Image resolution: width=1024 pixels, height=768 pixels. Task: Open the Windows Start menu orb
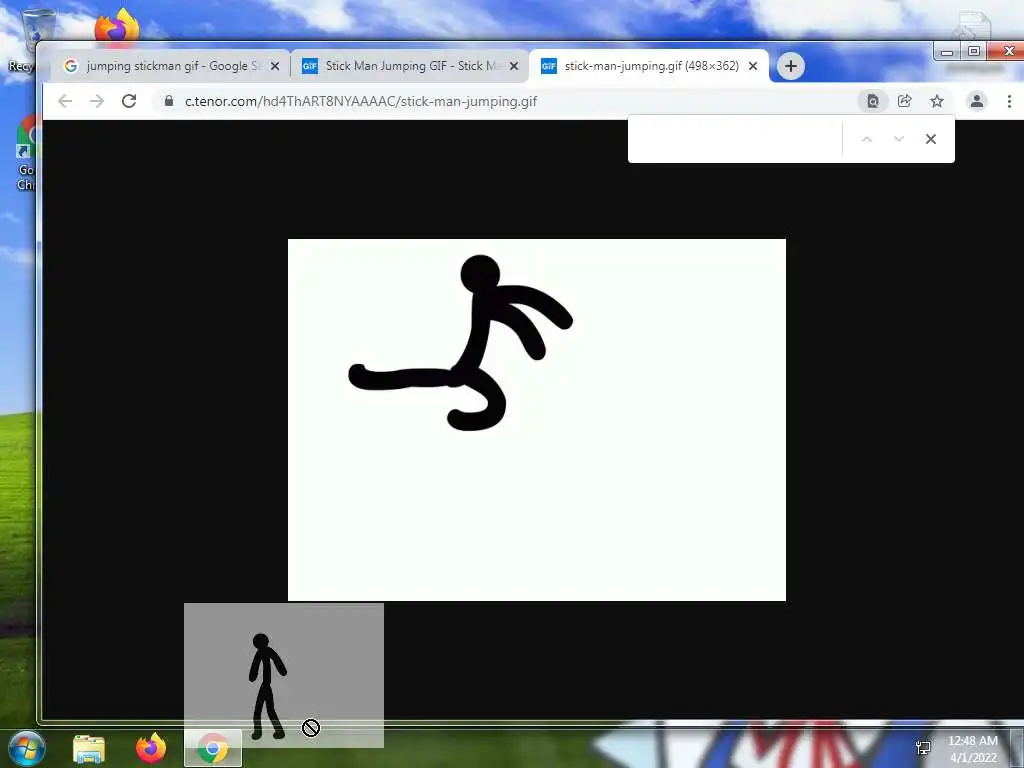[26, 749]
